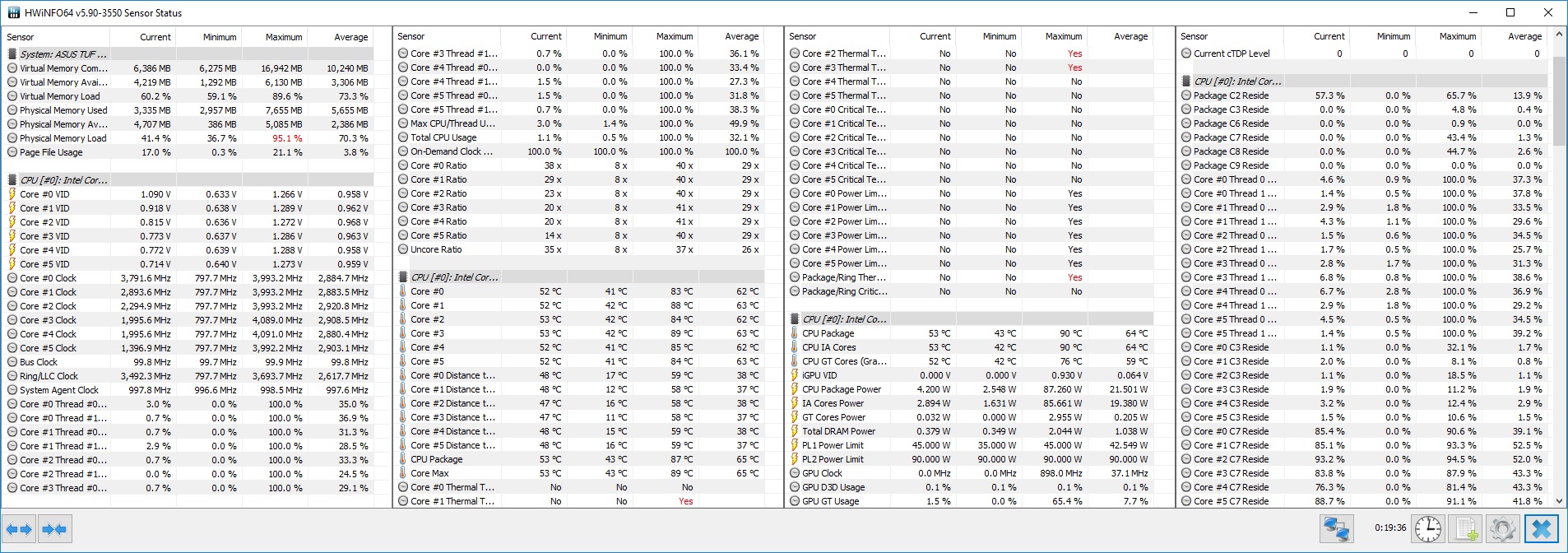Screen dimensions: 1568x553
Task: Select the Virtual Memory Load row label
Action: tap(60, 96)
